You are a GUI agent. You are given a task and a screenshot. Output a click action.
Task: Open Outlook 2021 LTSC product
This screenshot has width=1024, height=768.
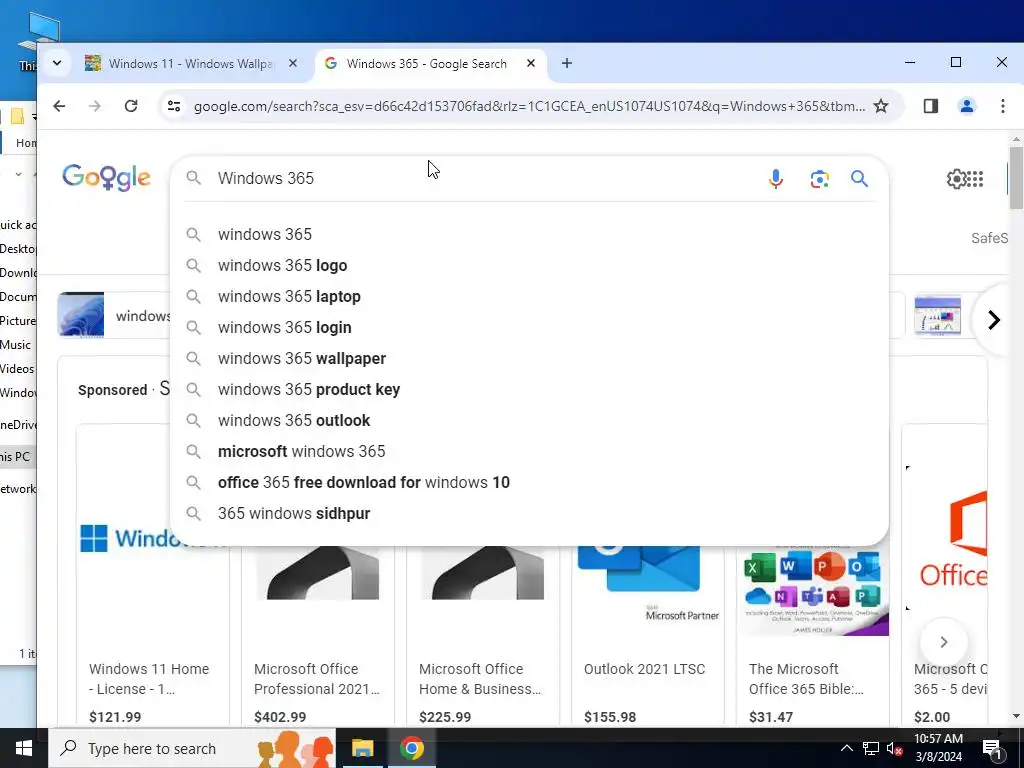point(645,669)
